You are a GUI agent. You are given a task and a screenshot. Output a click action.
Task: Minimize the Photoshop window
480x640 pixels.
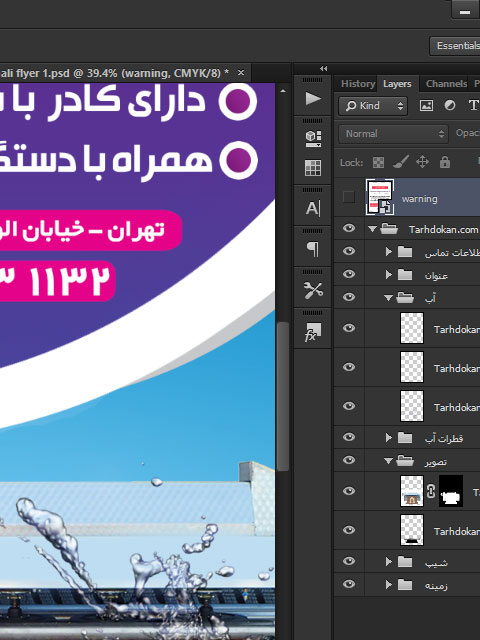click(464, 10)
